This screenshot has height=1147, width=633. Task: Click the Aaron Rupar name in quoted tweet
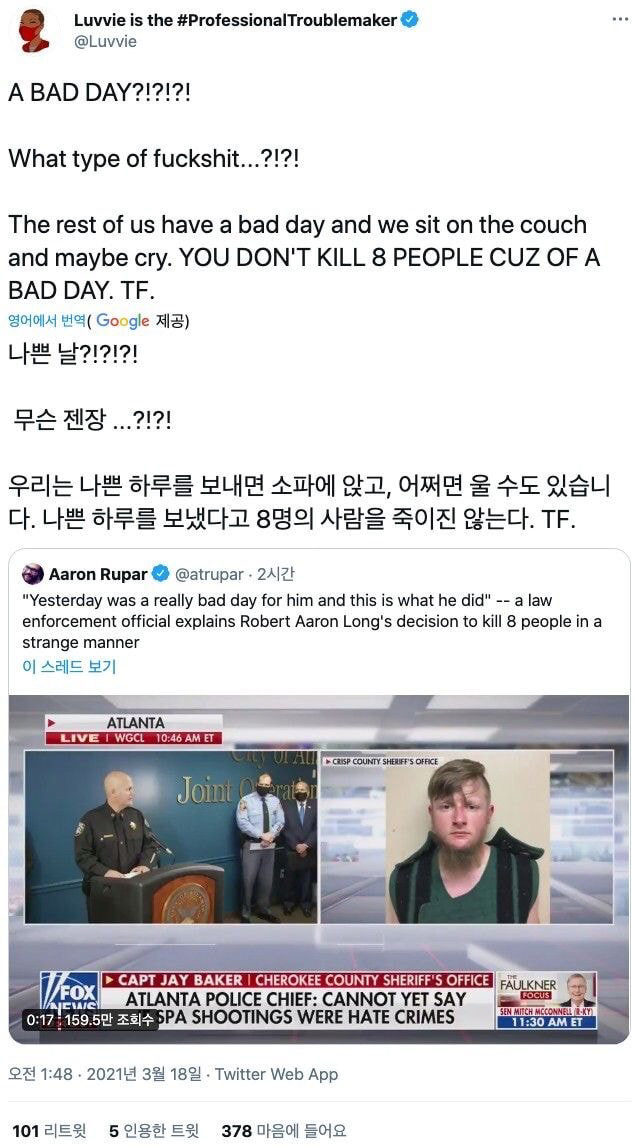(x=98, y=574)
